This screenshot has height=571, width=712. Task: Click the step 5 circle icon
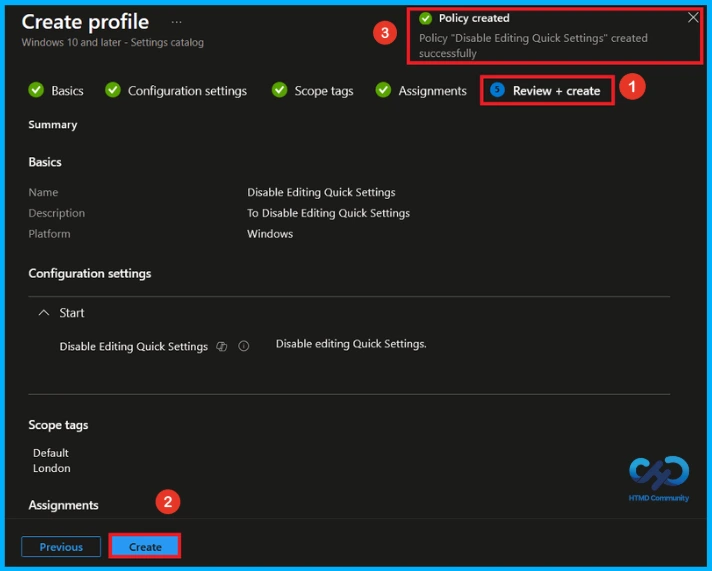point(497,90)
